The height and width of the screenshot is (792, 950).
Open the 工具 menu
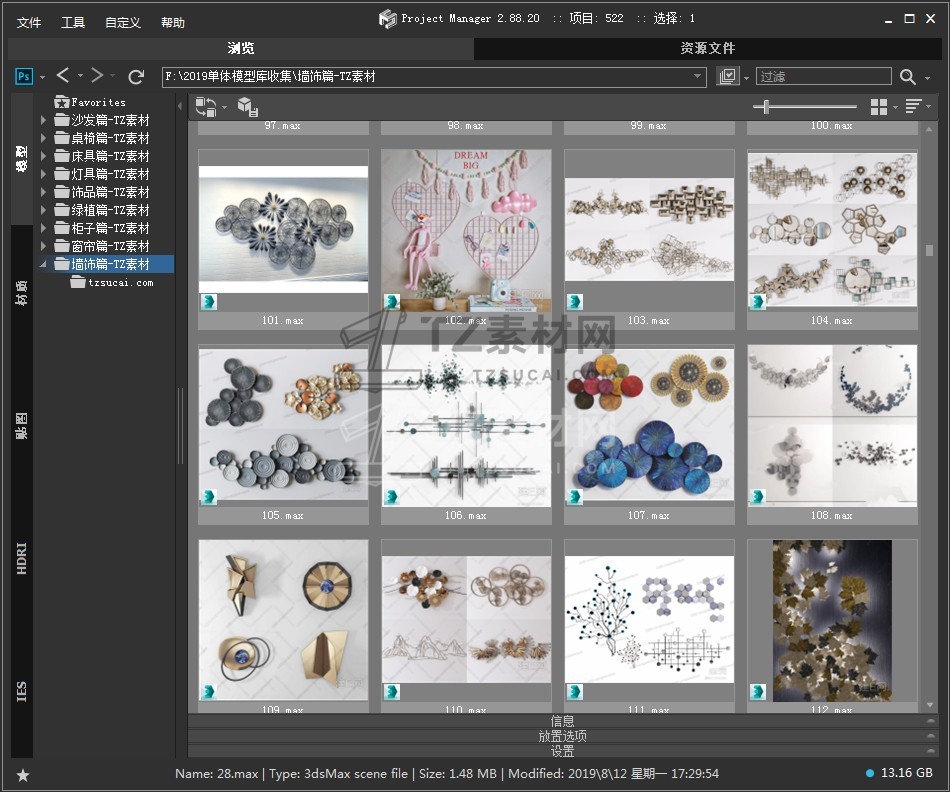pos(73,22)
